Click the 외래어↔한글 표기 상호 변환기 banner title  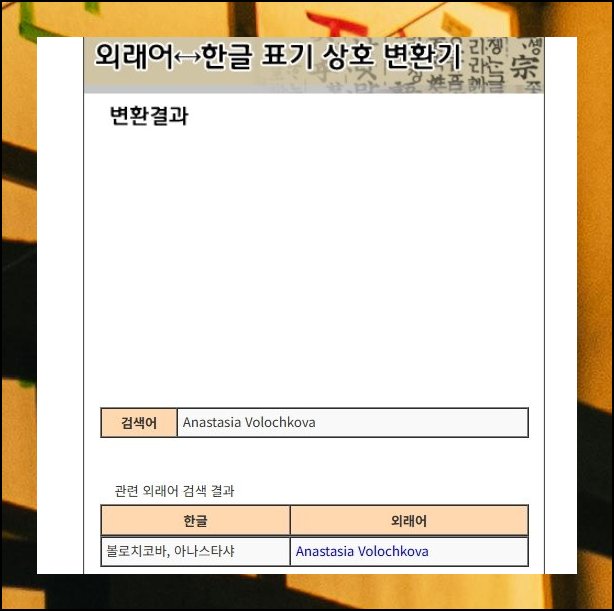pyautogui.click(x=277, y=57)
